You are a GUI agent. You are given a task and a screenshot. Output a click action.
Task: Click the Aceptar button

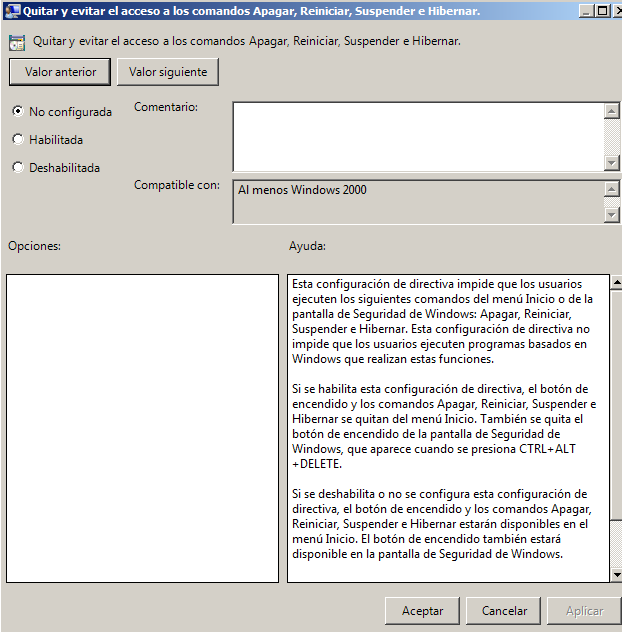click(422, 610)
